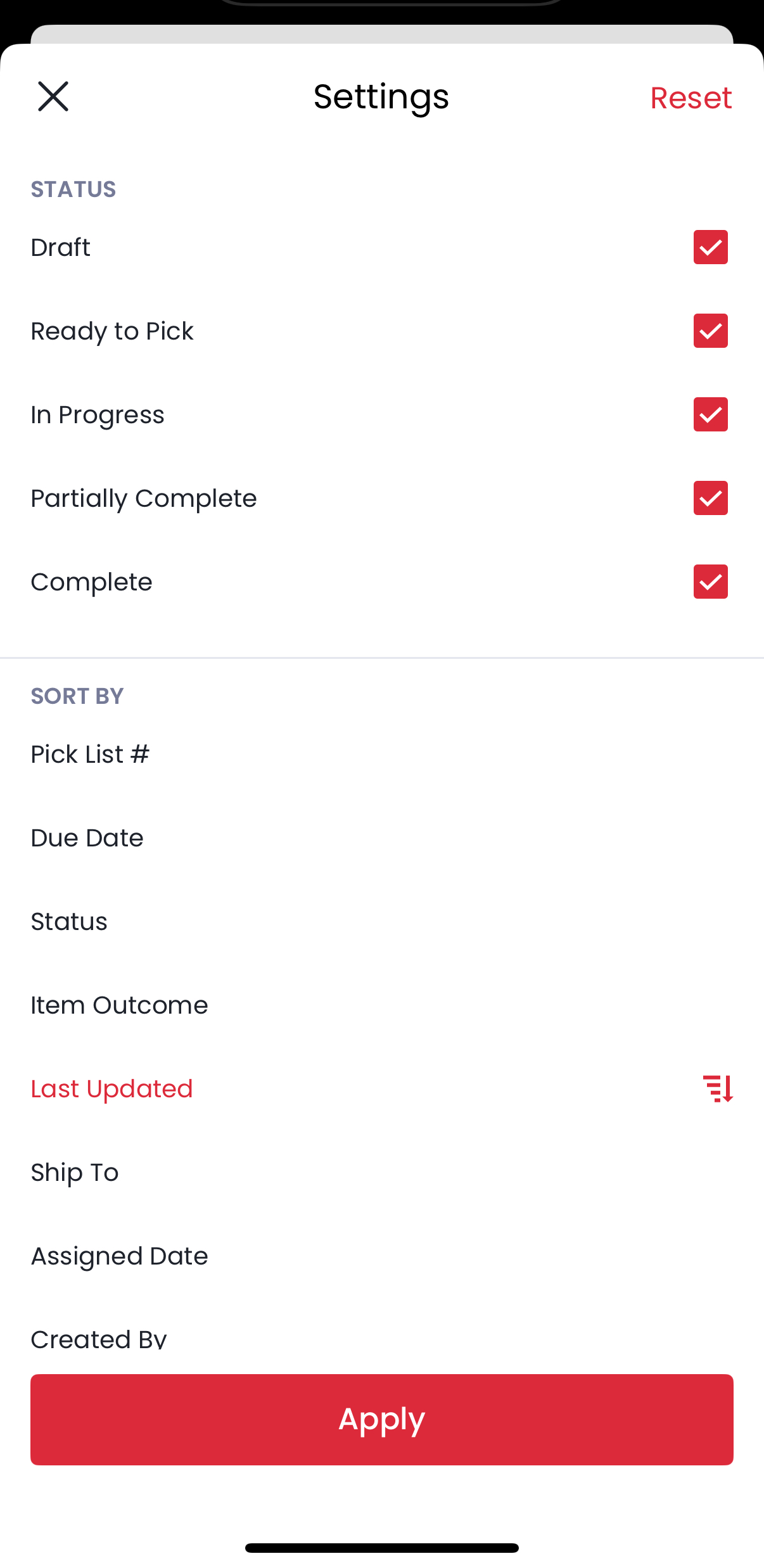Select Assigned Date sorting
The width and height of the screenshot is (764, 1568).
point(120,1256)
